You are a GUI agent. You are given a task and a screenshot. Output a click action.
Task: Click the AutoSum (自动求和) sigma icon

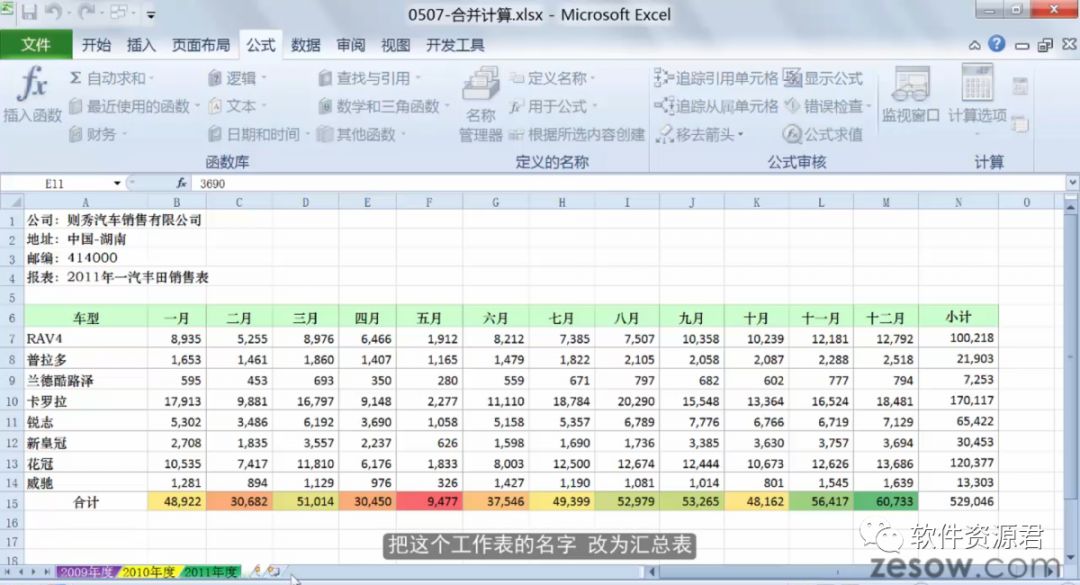[76, 78]
